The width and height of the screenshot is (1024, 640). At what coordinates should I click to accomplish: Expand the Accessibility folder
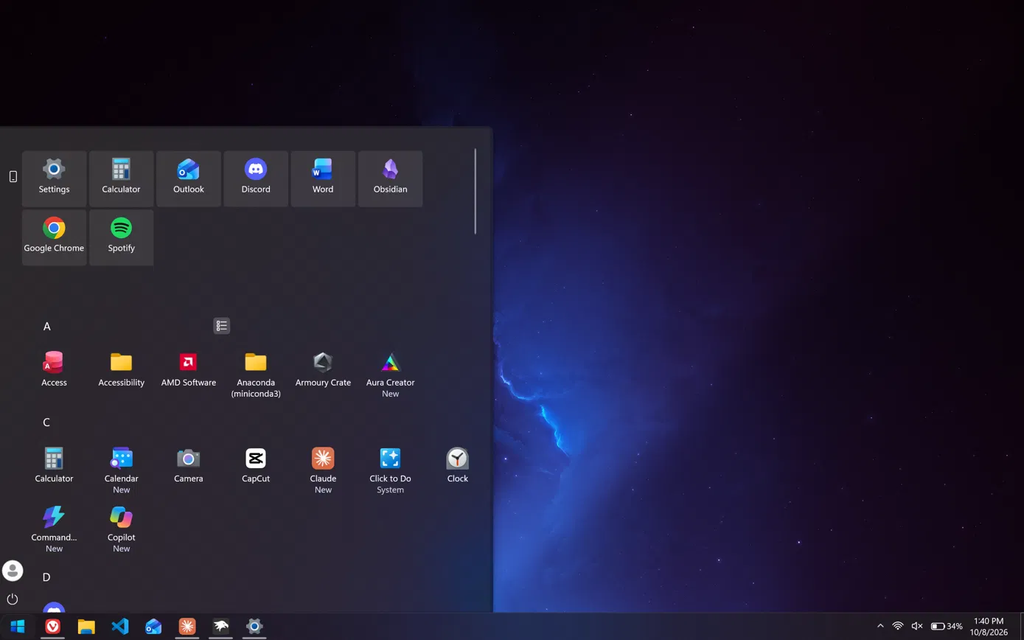click(121, 370)
